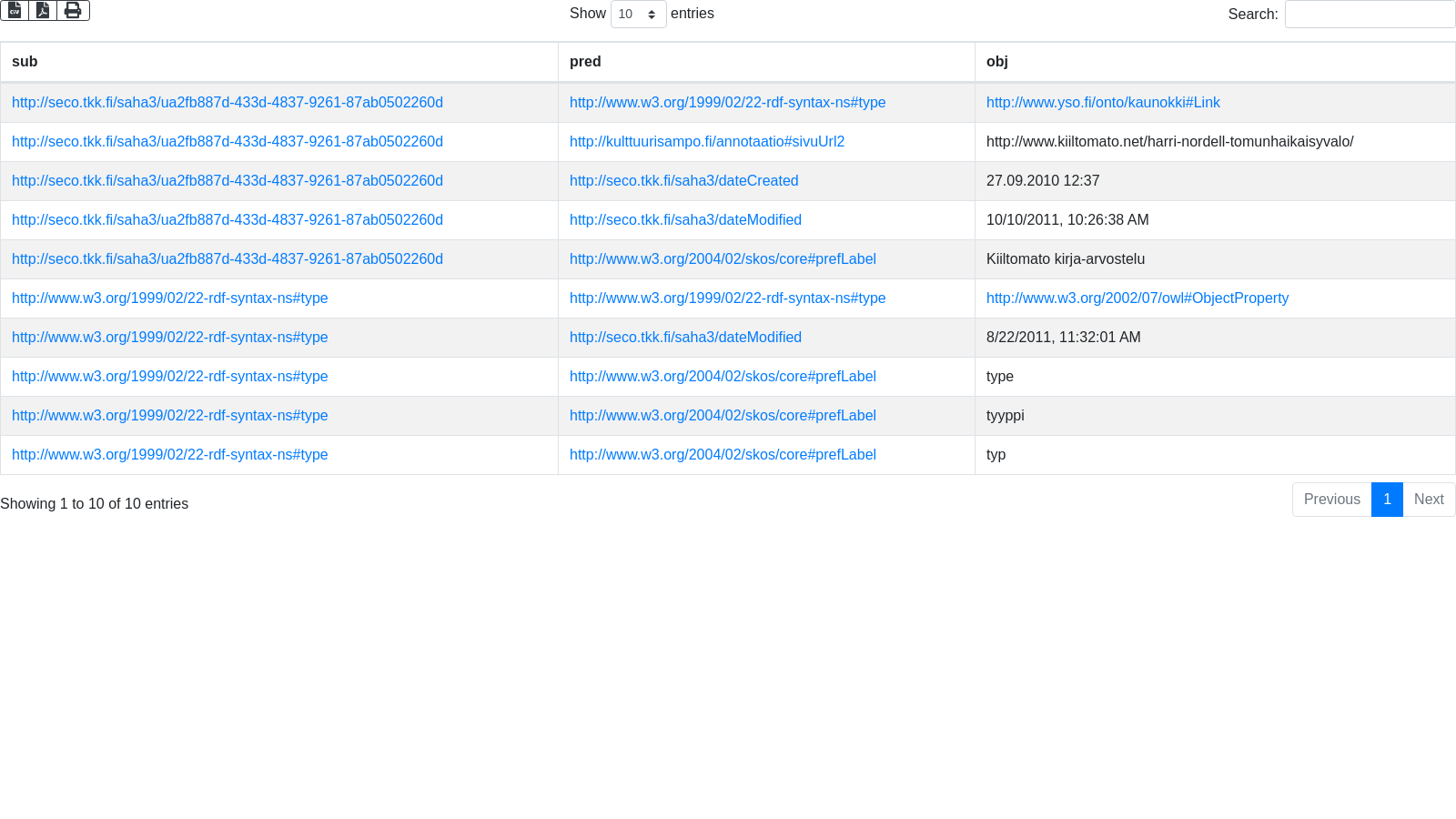
Task: Export the table as PDF
Action: coord(43,10)
